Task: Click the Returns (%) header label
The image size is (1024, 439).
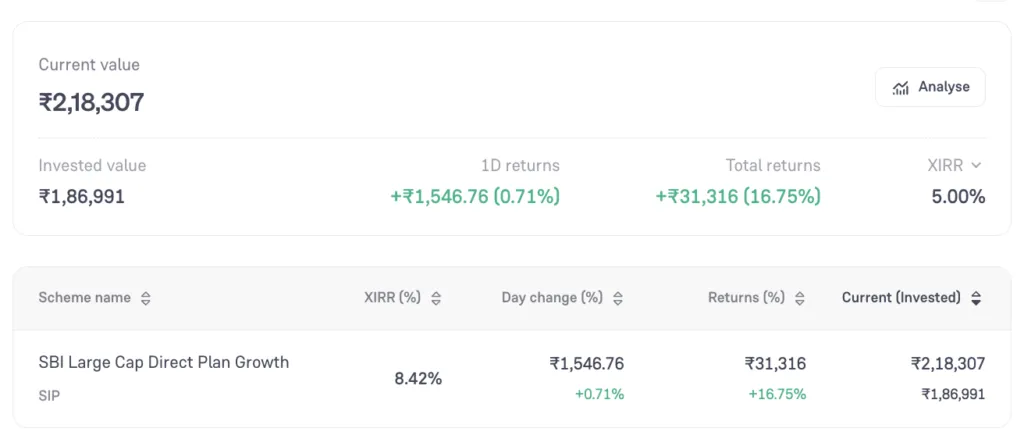Action: 746,298
